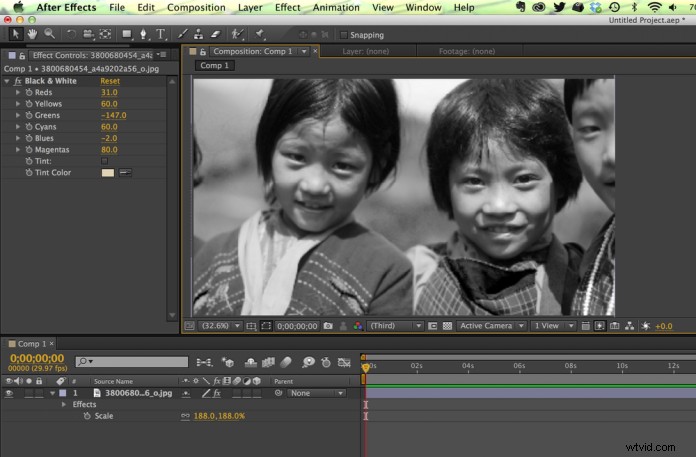Image resolution: width=696 pixels, height=457 pixels.
Task: Hide layer 3800680..6_o.jpg with eye toggle
Action: (x=8, y=394)
